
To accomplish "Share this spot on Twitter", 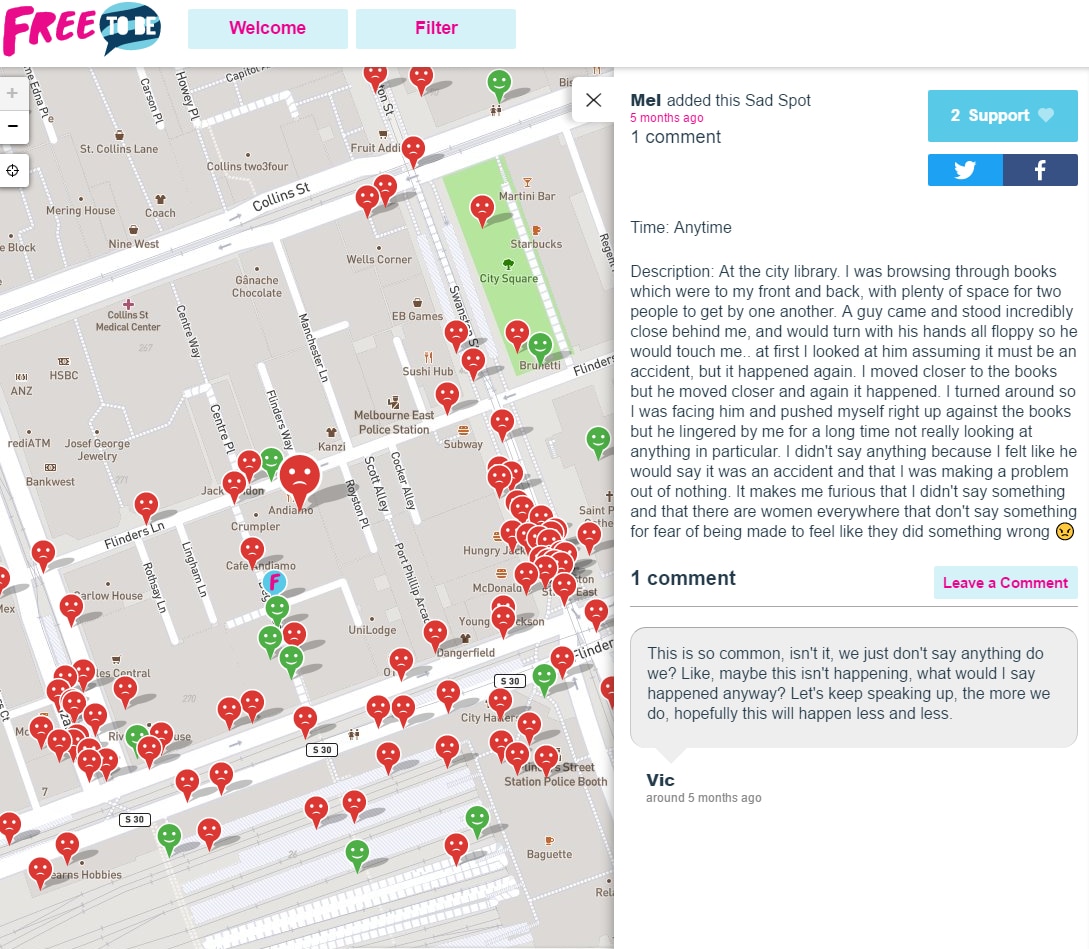I will coord(965,170).
